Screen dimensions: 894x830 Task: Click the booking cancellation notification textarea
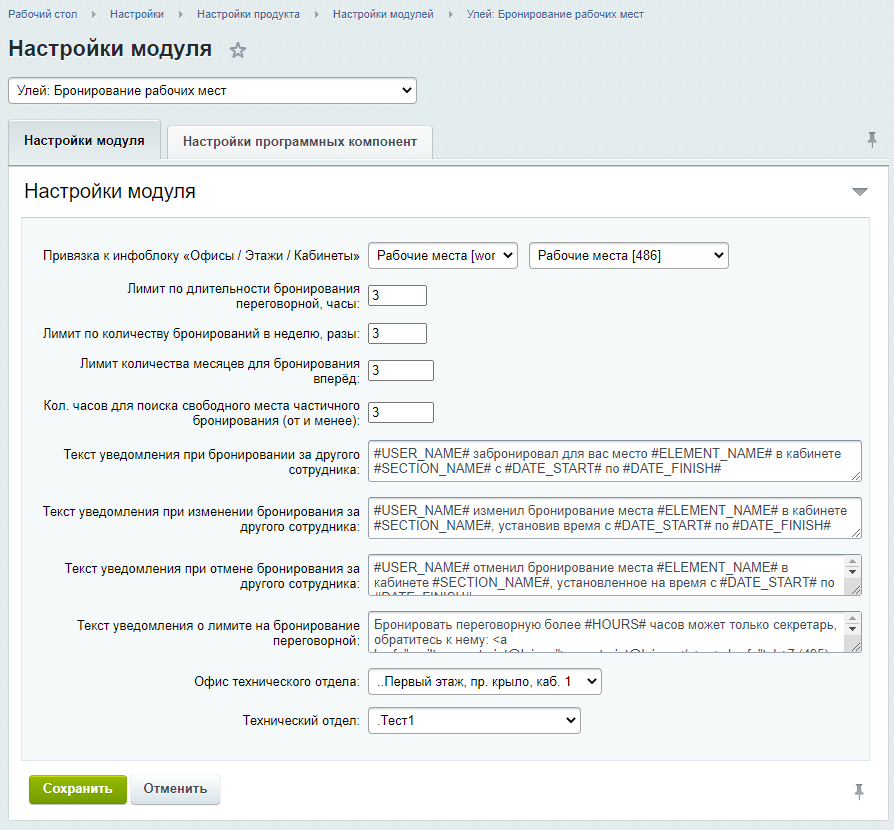point(615,575)
